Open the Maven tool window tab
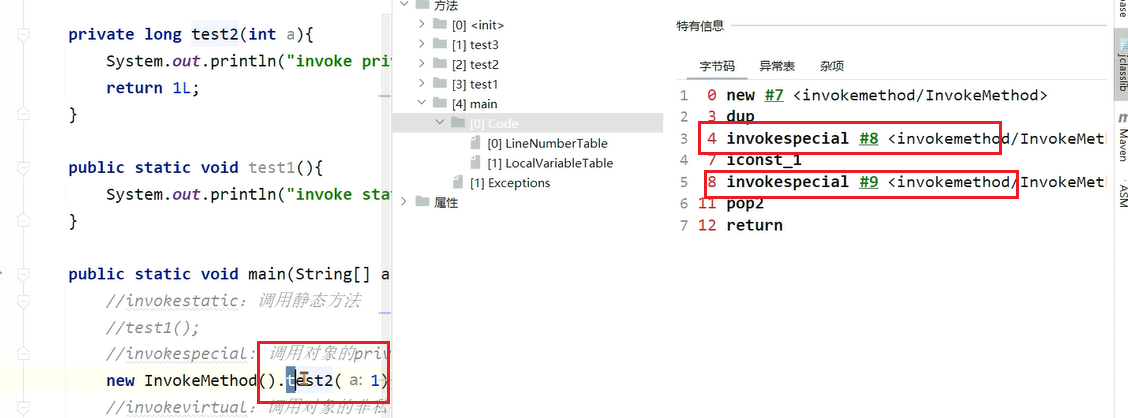 pos(1121,144)
